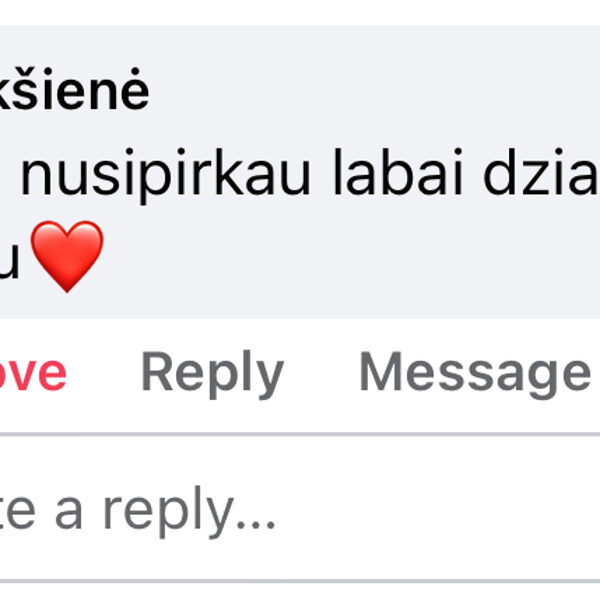Click the gap between Love and Reply

point(104,373)
